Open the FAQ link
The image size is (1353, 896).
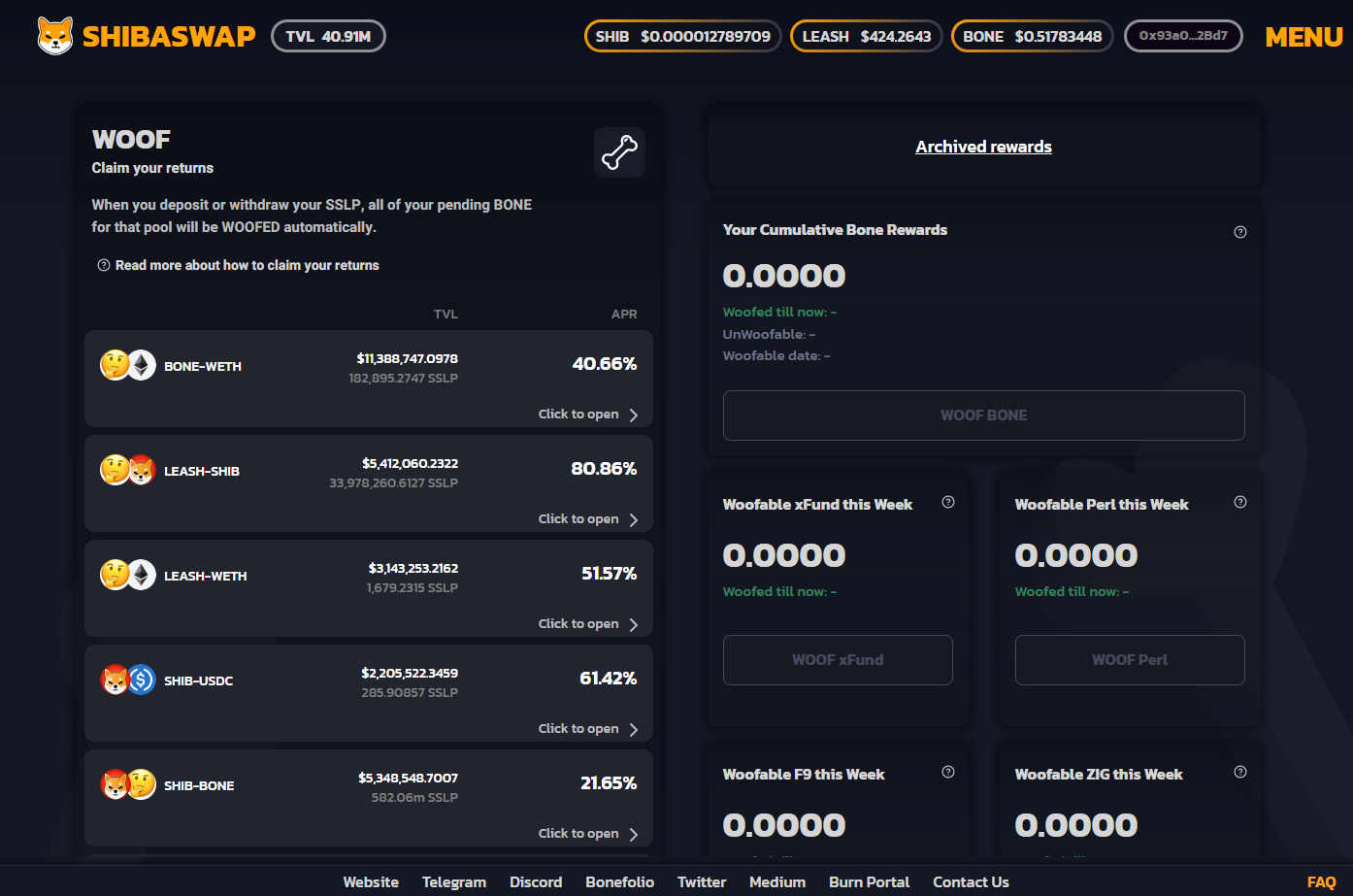pos(1322,882)
